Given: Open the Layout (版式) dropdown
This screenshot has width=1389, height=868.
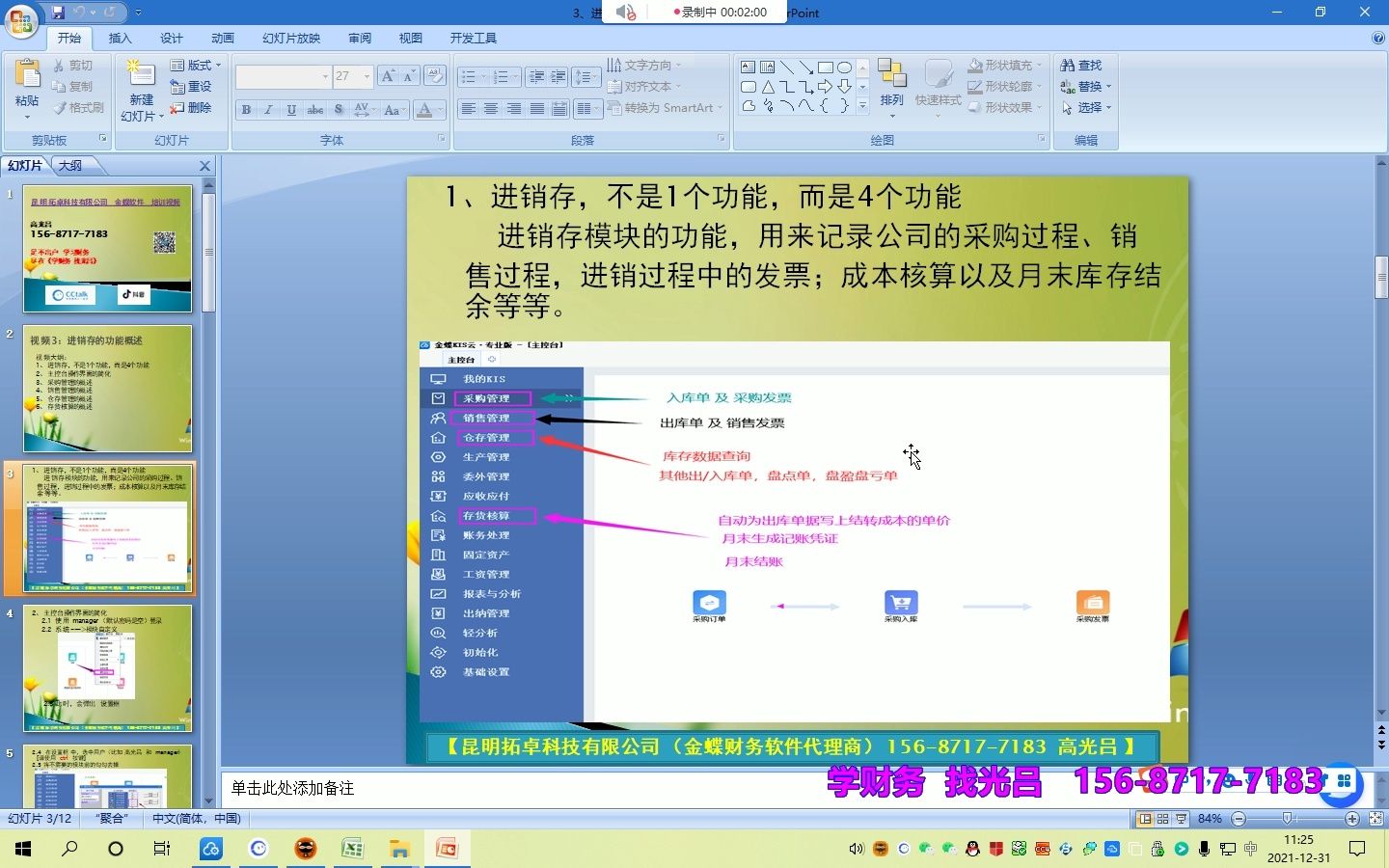Looking at the screenshot, I should coord(196,65).
